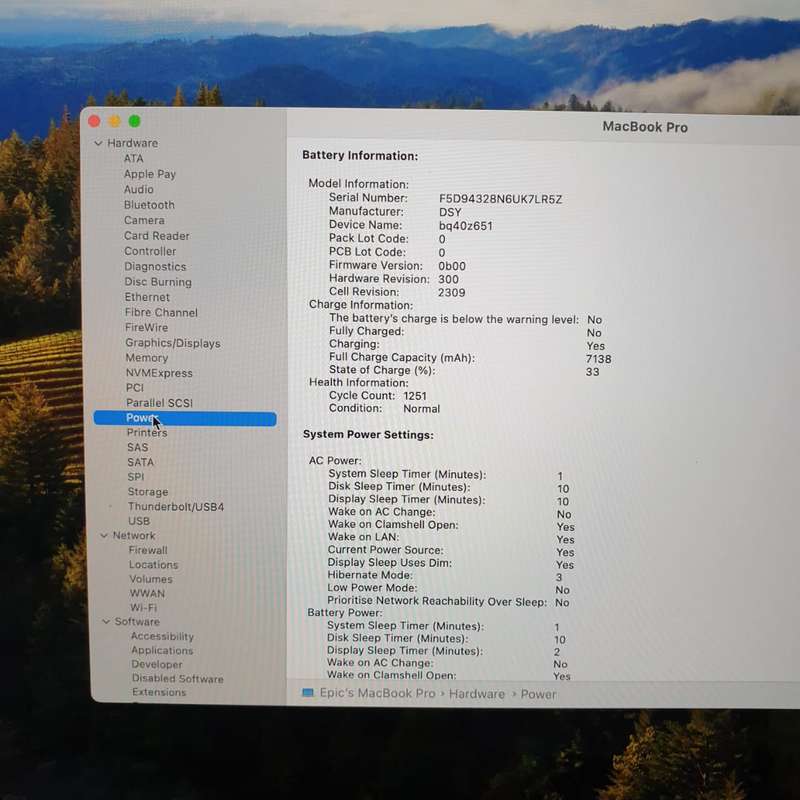Screen dimensions: 800x800
Task: Show Wi-Fi network info
Action: pyautogui.click(x=143, y=608)
